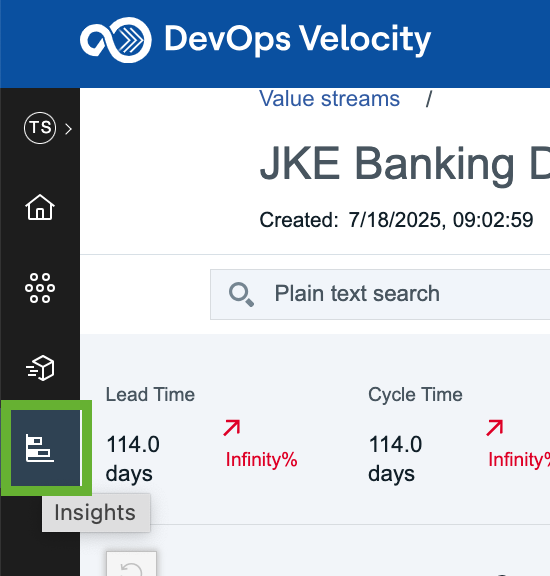Viewport: 550px width, 576px height.
Task: Expand the sidebar using the chevron beside TS
Action: pyautogui.click(x=68, y=129)
